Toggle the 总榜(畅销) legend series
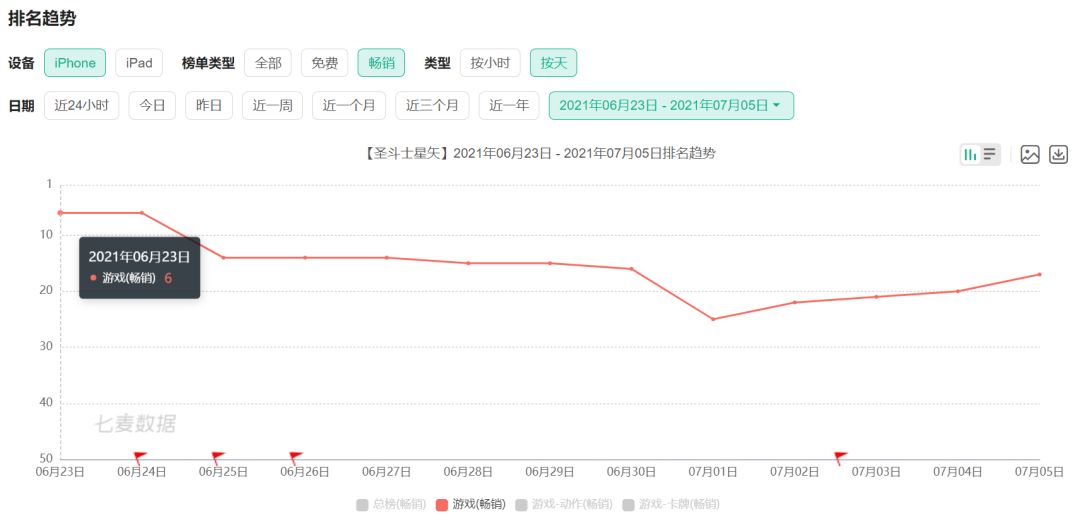The image size is (1080, 523). (391, 504)
